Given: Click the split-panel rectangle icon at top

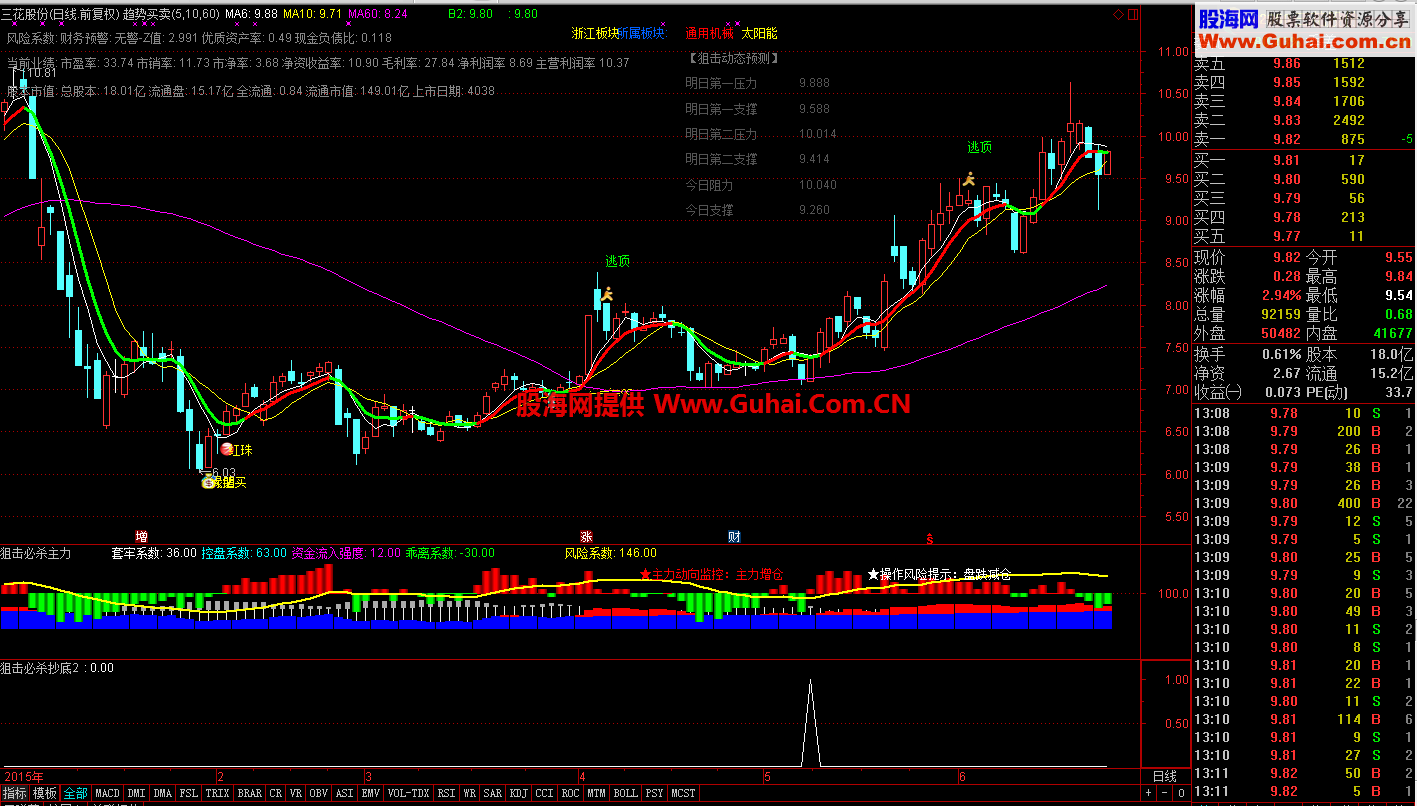Looking at the screenshot, I should pyautogui.click(x=1133, y=14).
